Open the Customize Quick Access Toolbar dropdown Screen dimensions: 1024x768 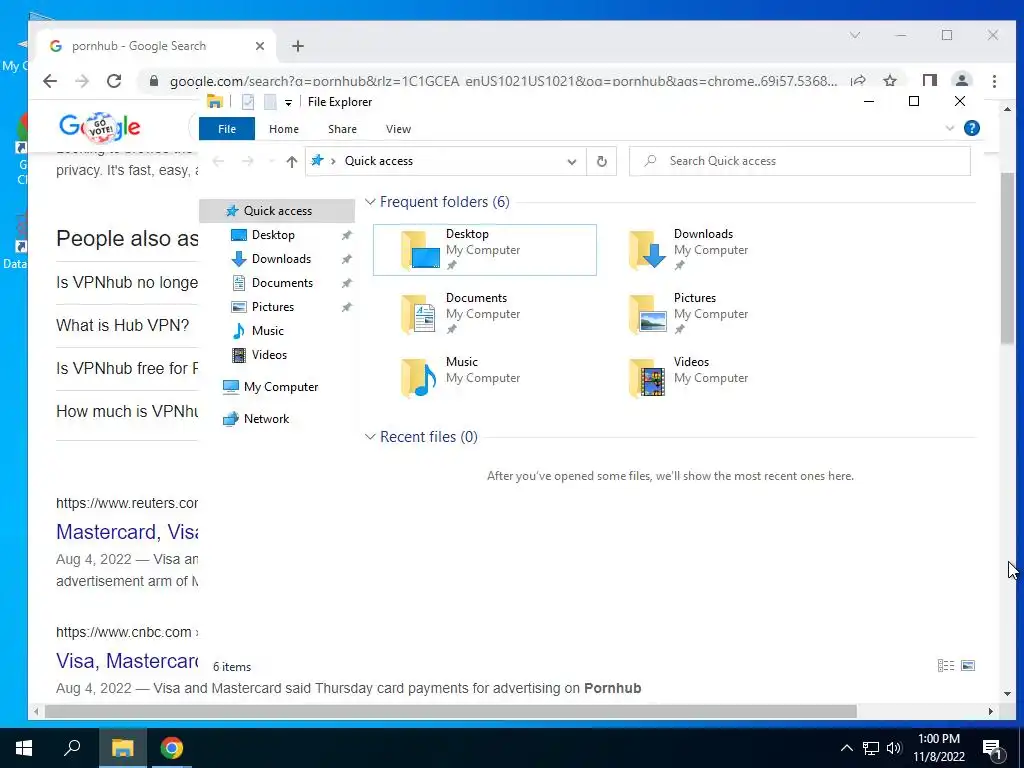[288, 103]
